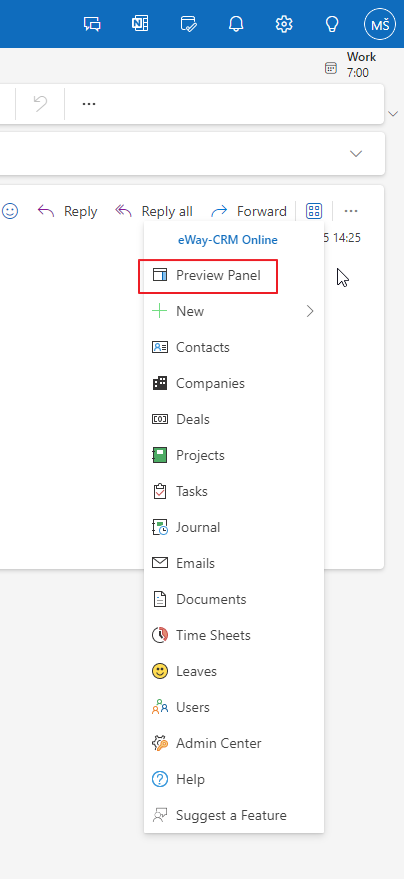Open the Settings gear

pyautogui.click(x=284, y=24)
